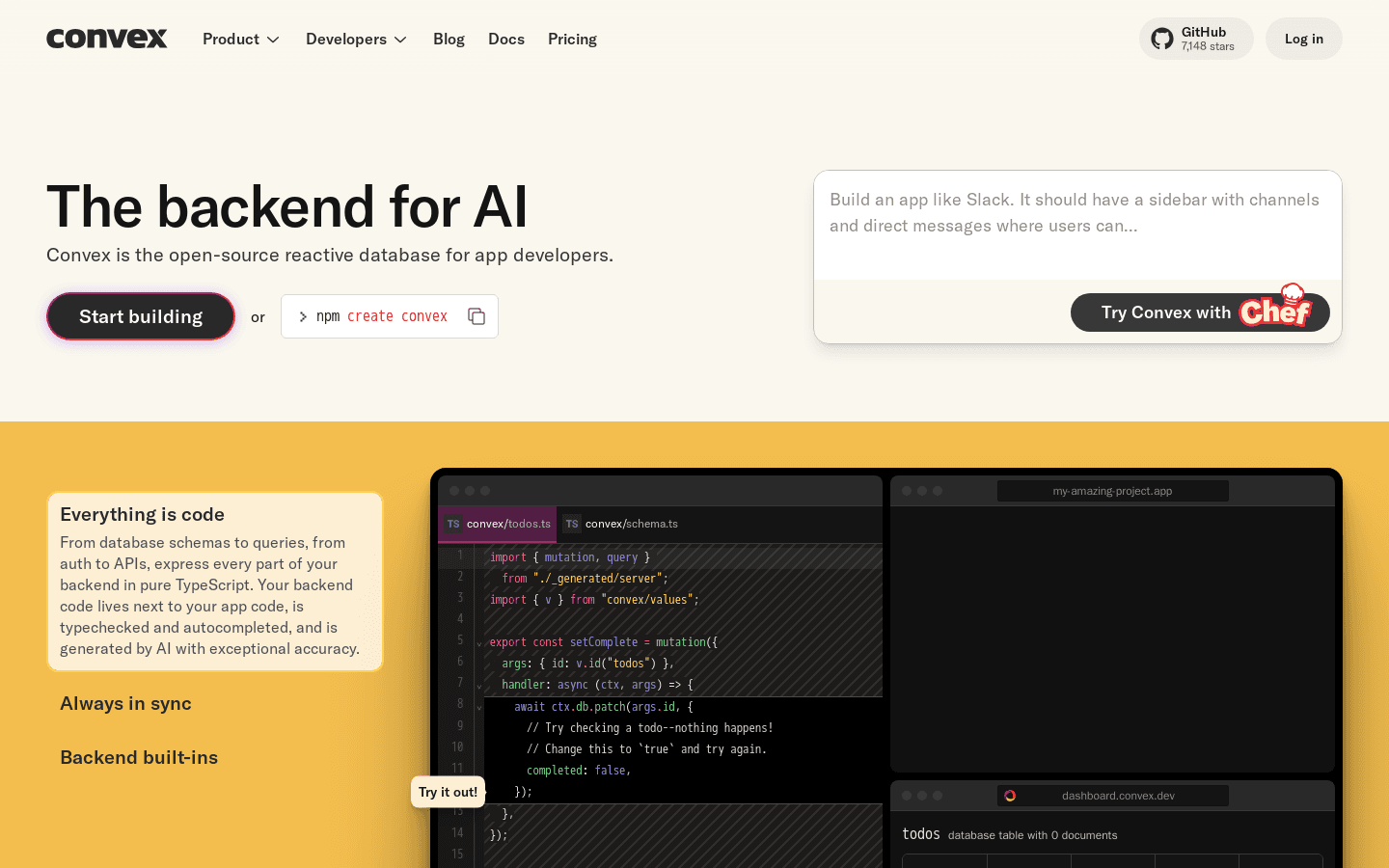Click the Chef hat logo on the Chef button
The width and height of the screenshot is (1389, 868).
(1293, 292)
